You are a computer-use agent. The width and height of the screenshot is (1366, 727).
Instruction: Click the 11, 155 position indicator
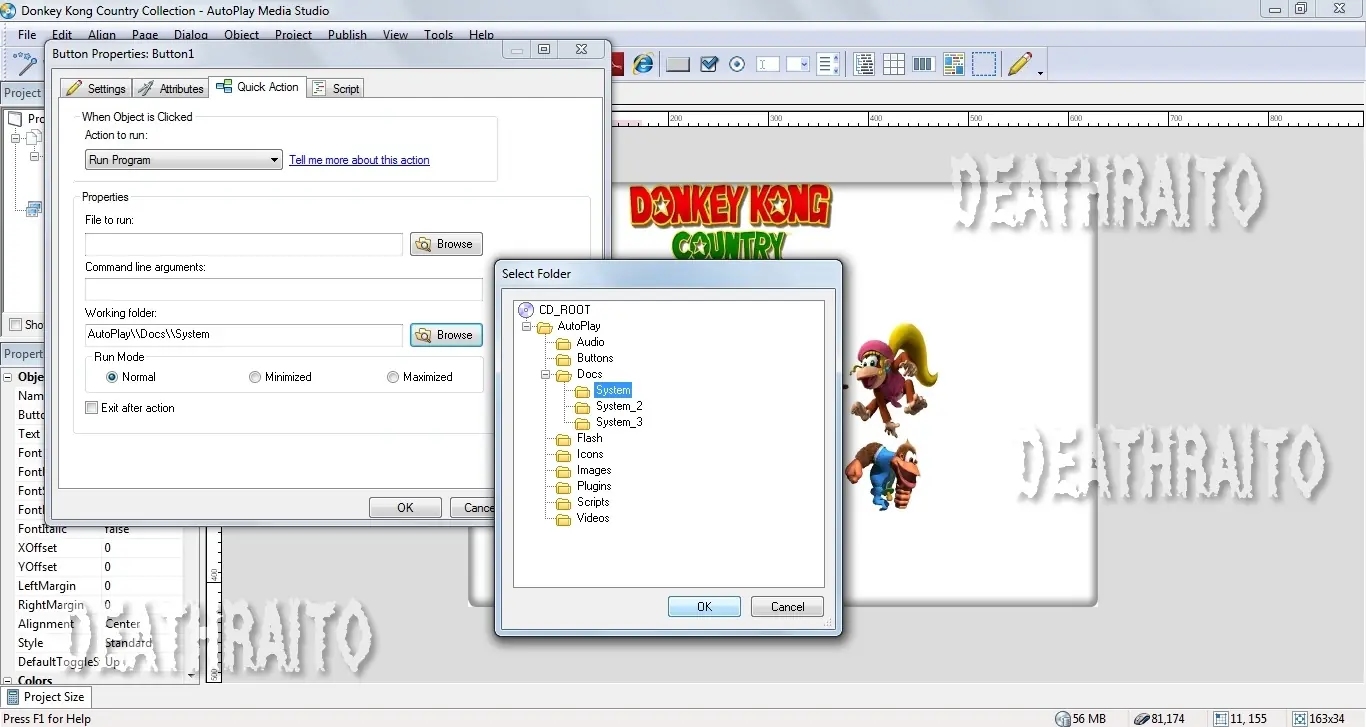pos(1239,719)
